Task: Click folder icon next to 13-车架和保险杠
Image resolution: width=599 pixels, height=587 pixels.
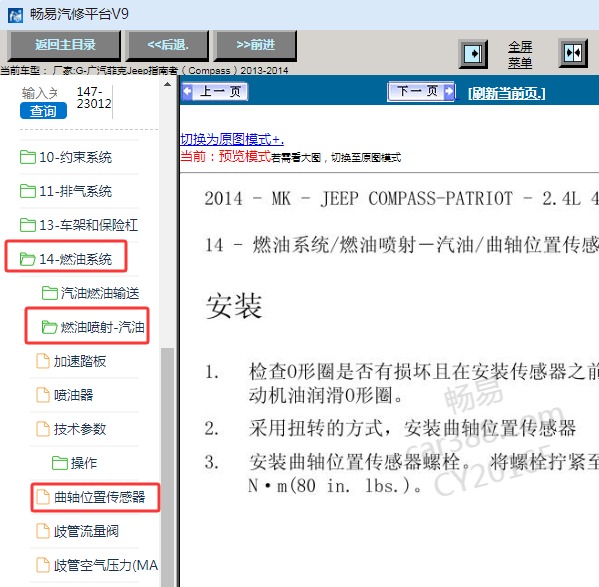Action: [28, 225]
